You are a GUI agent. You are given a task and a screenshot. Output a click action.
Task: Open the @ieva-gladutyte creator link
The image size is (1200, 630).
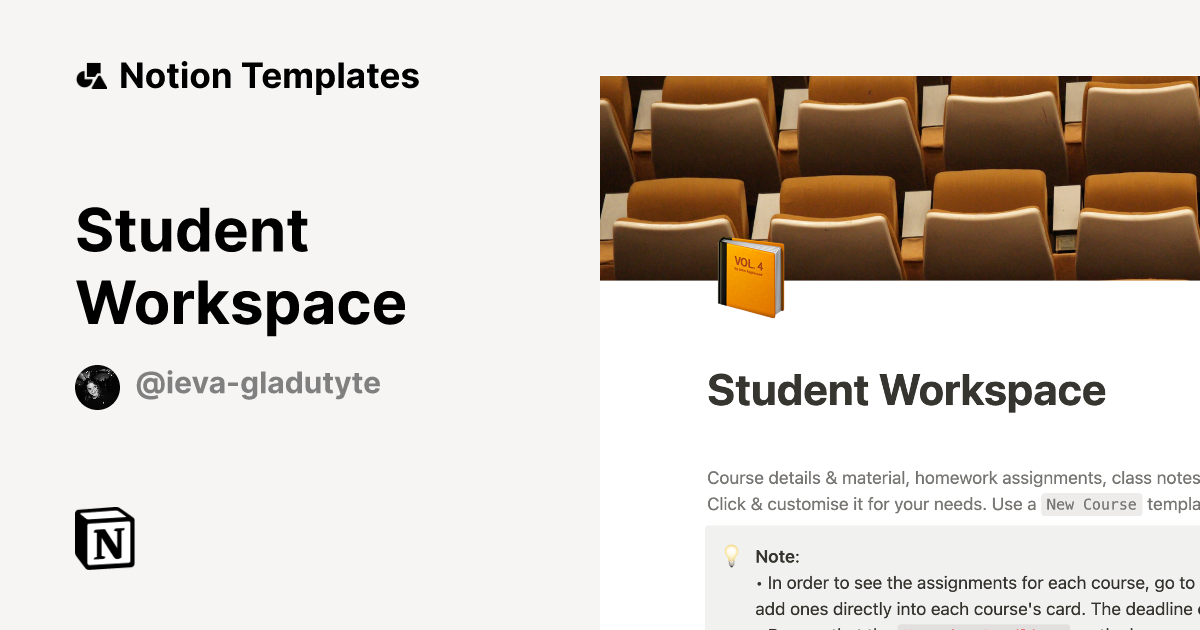tap(258, 383)
